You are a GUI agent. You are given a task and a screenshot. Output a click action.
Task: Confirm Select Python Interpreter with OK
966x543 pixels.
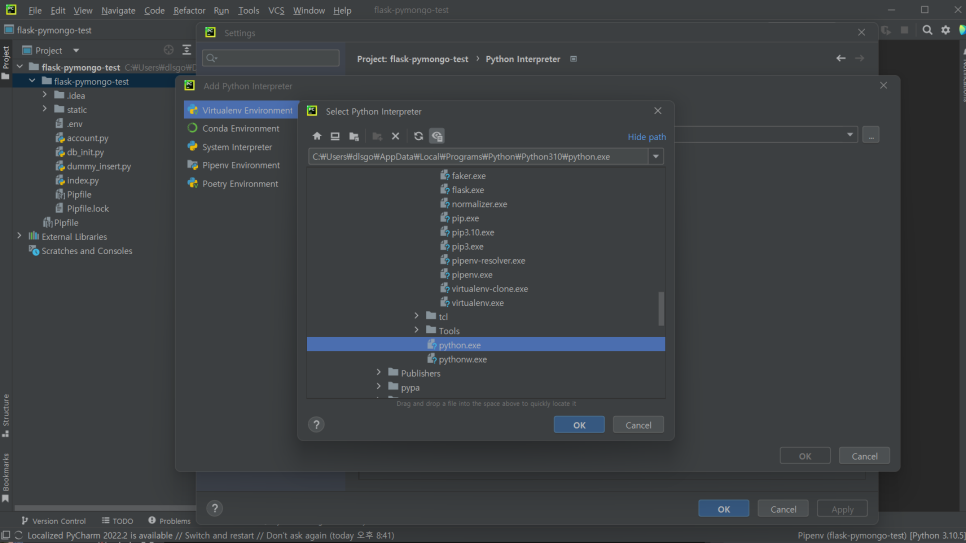point(579,425)
